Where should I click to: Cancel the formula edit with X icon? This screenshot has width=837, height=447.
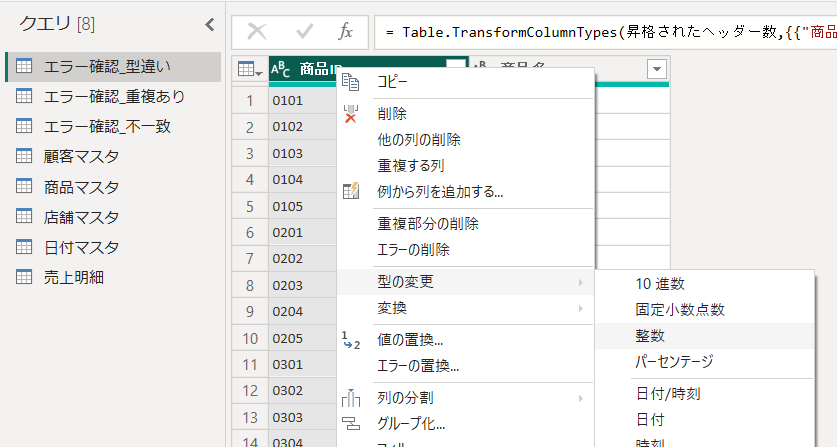click(257, 32)
